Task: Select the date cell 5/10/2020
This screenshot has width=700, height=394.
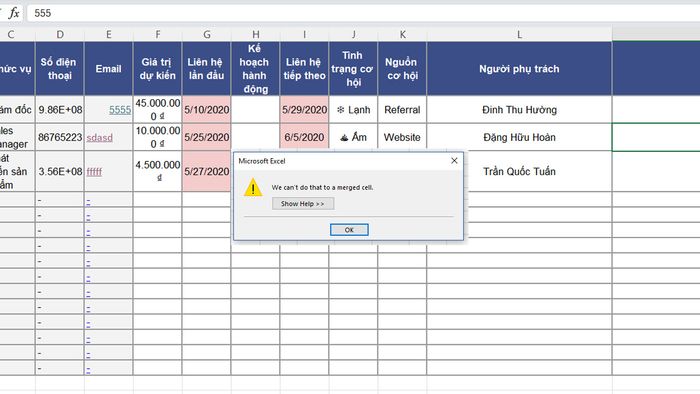Action: [207, 110]
